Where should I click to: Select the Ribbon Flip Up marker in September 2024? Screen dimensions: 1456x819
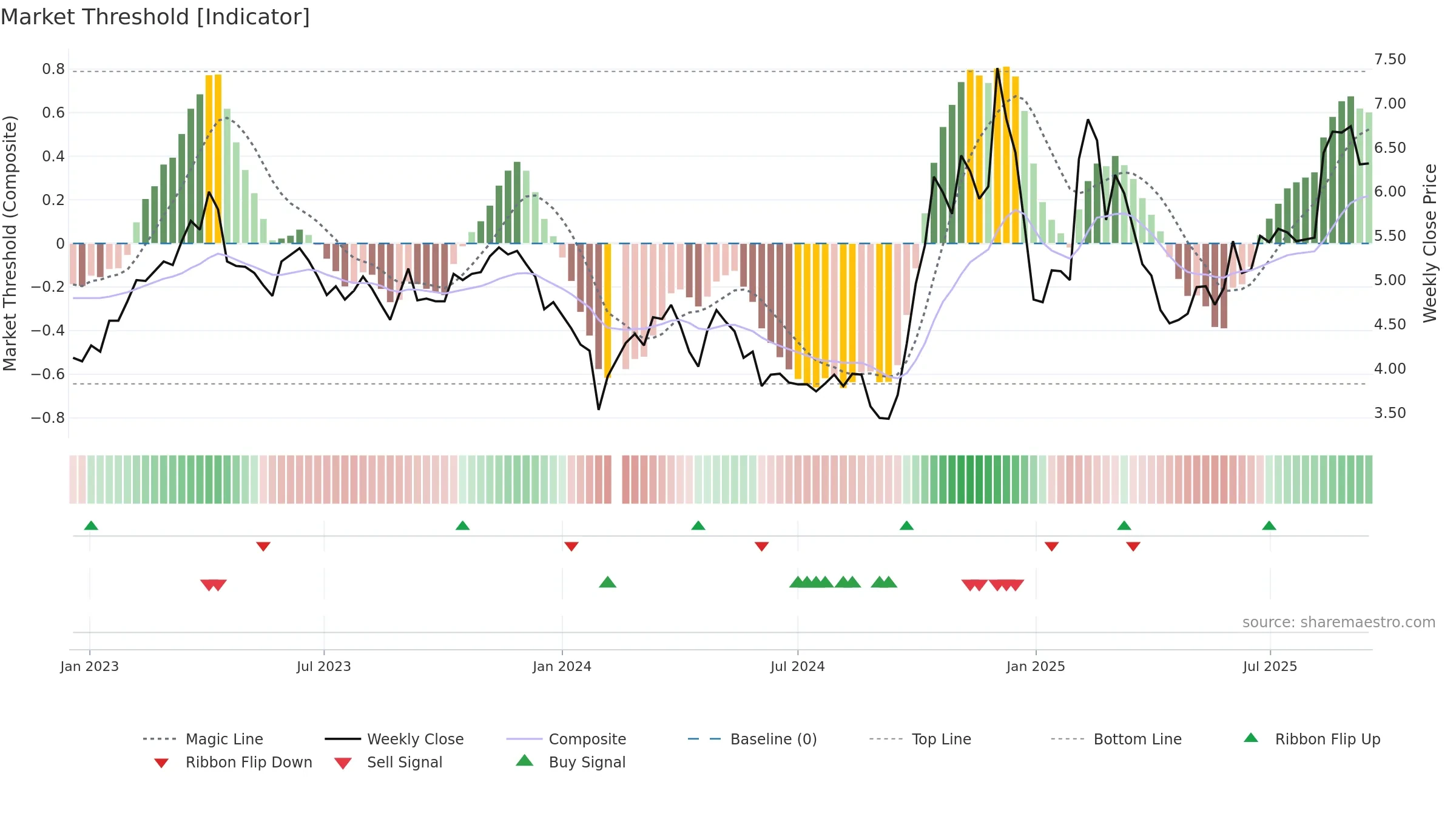(x=906, y=525)
